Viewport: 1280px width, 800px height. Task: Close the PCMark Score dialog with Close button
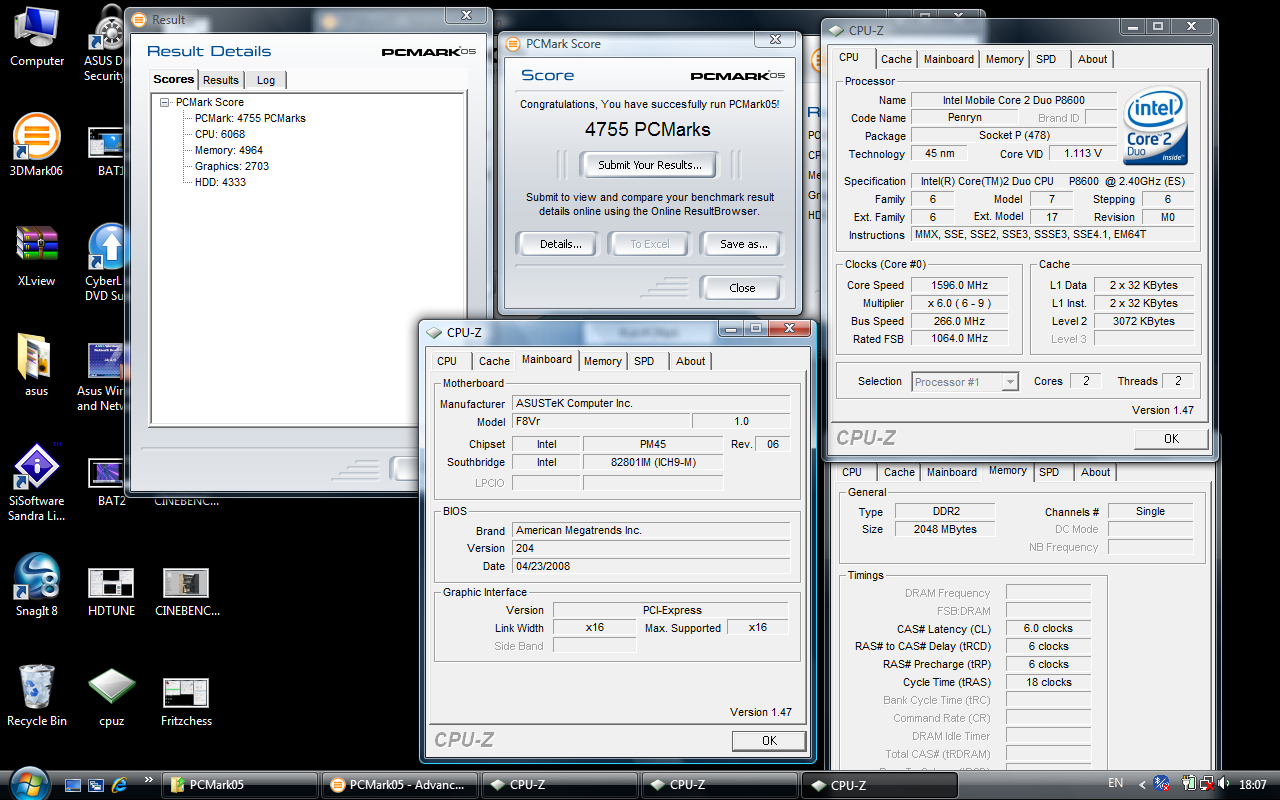tap(742, 288)
